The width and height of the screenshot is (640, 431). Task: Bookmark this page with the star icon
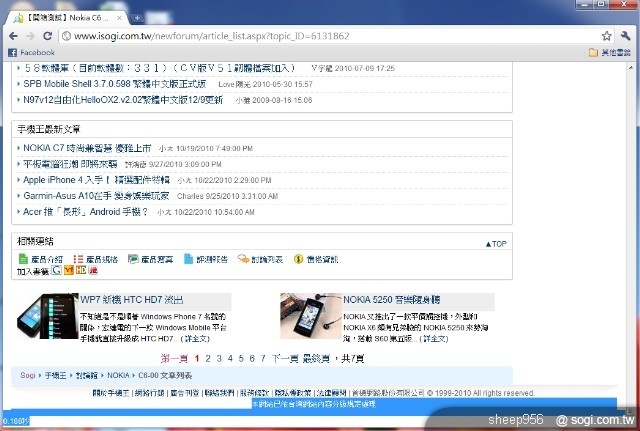click(x=606, y=35)
